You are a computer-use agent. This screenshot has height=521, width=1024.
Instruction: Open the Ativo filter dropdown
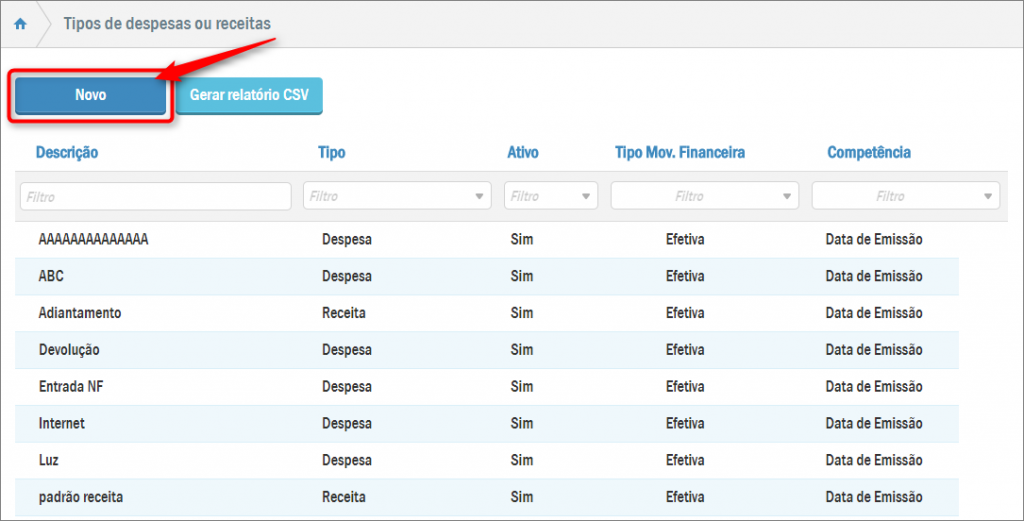tap(551, 196)
